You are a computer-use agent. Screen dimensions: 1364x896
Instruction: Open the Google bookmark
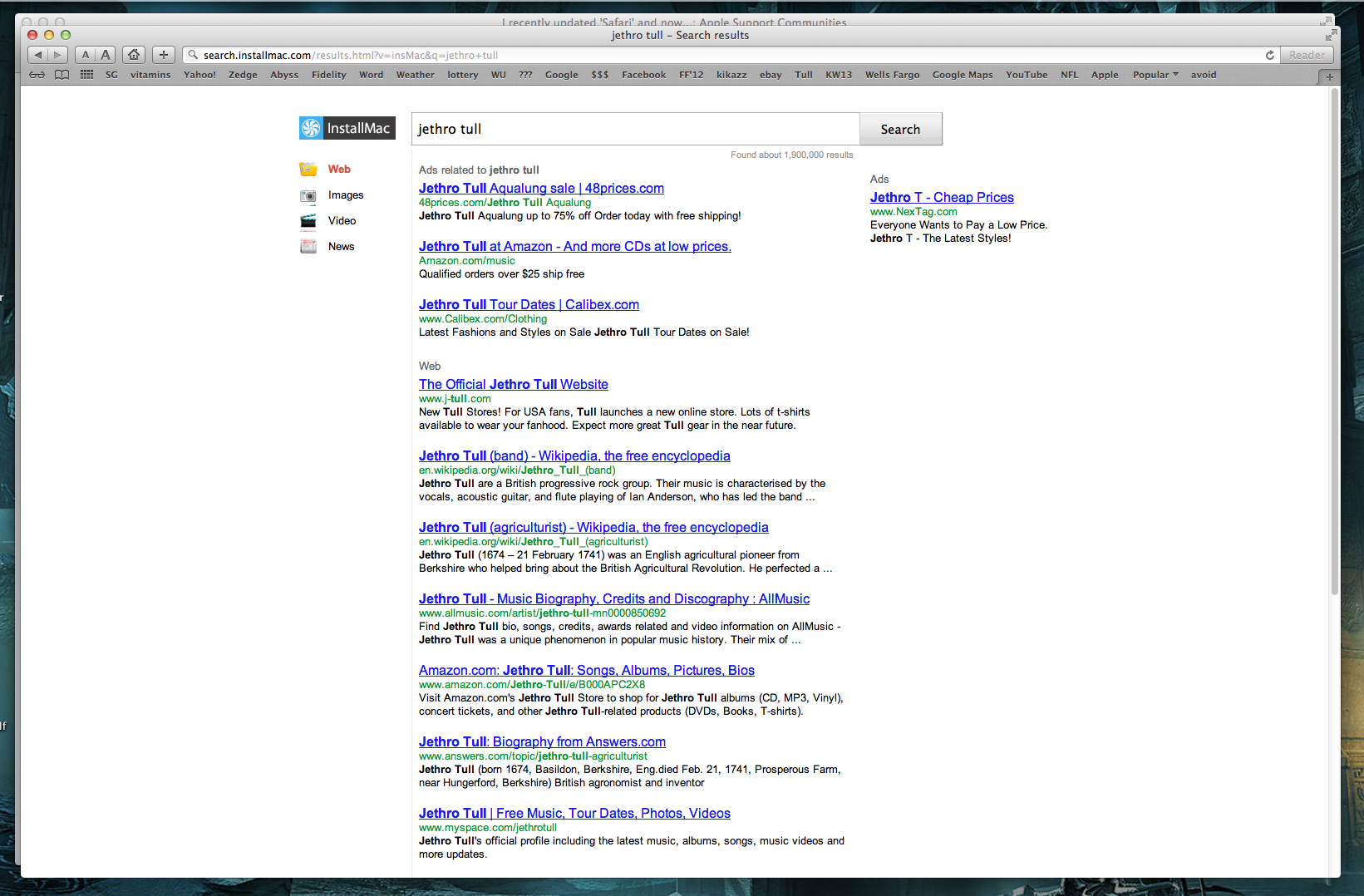coord(562,75)
